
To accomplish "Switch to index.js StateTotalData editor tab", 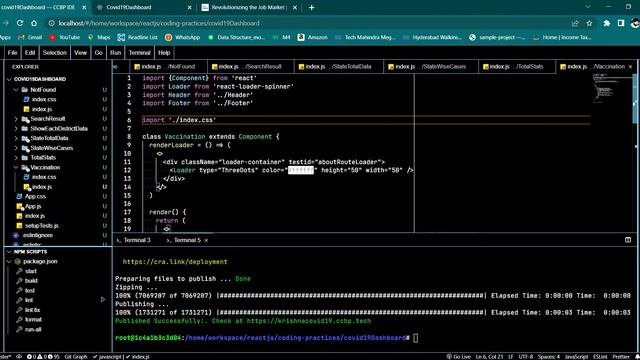I will (x=338, y=67).
